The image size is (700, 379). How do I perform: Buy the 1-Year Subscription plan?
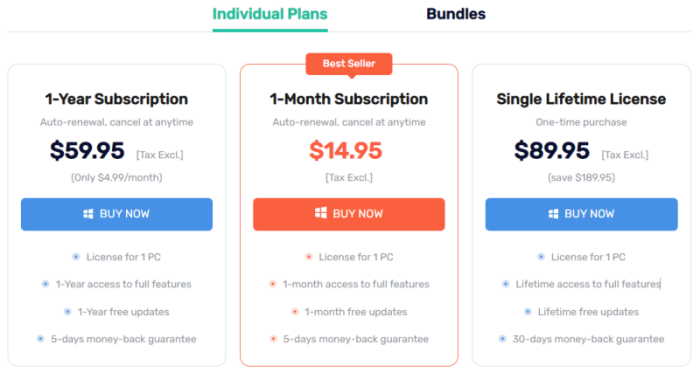[117, 214]
